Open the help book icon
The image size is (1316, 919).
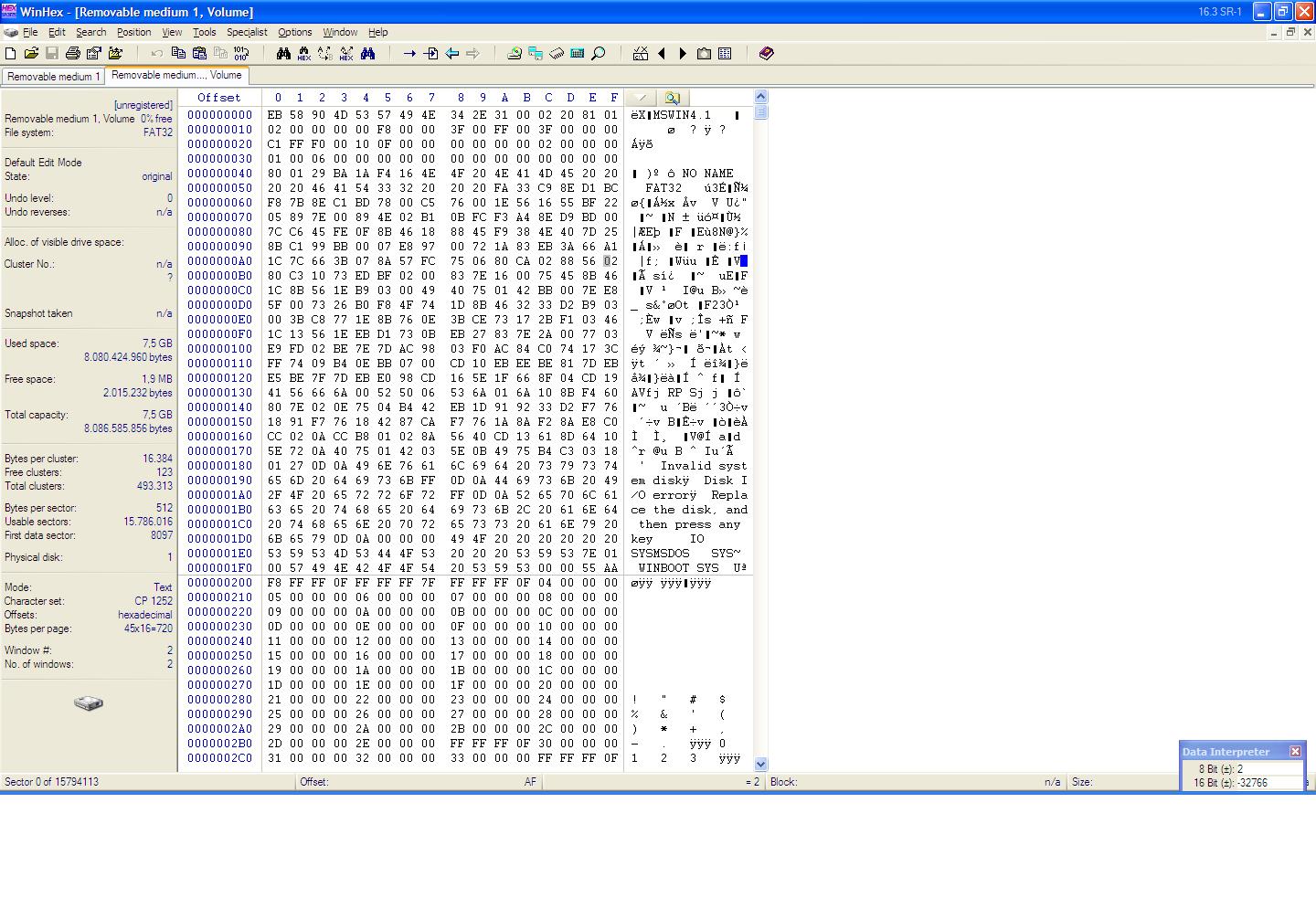coord(767,54)
